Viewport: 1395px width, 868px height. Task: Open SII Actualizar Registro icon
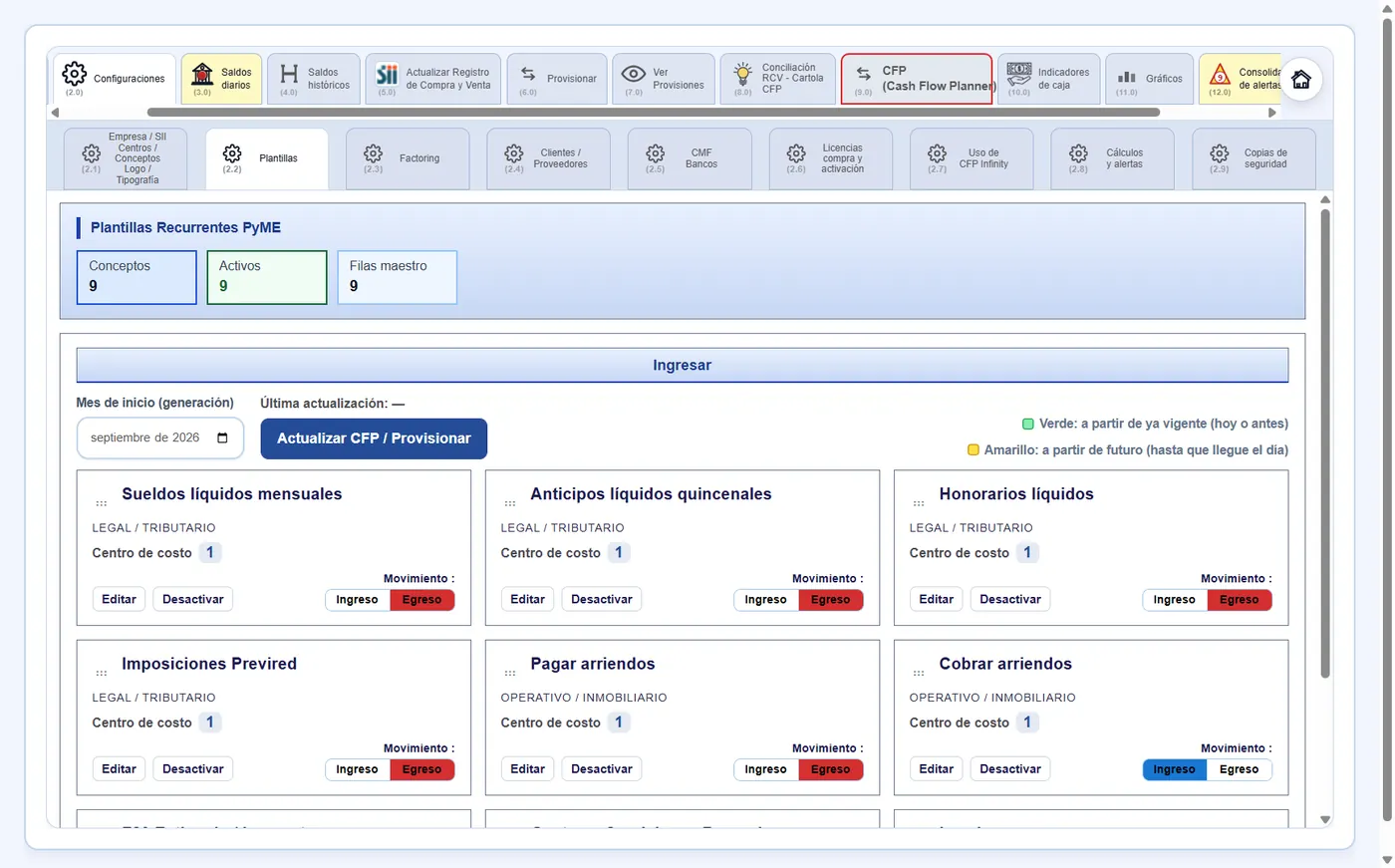pyautogui.click(x=387, y=75)
